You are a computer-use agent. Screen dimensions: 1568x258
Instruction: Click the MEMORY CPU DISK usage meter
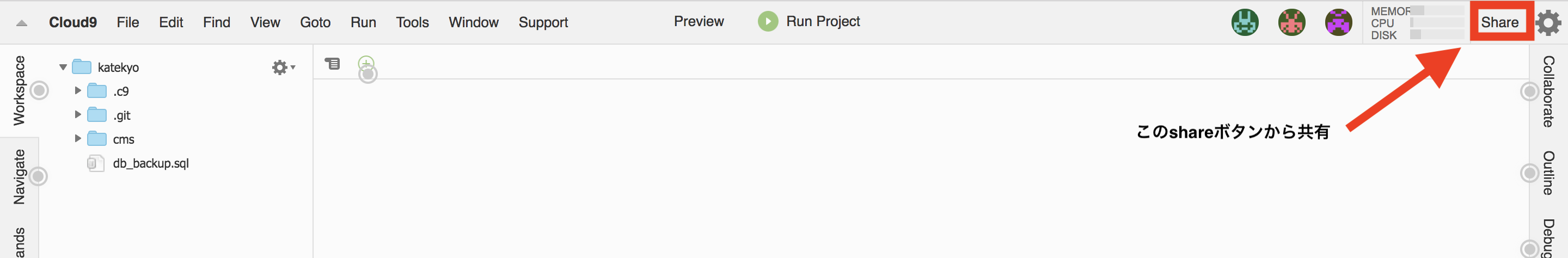(x=1417, y=23)
